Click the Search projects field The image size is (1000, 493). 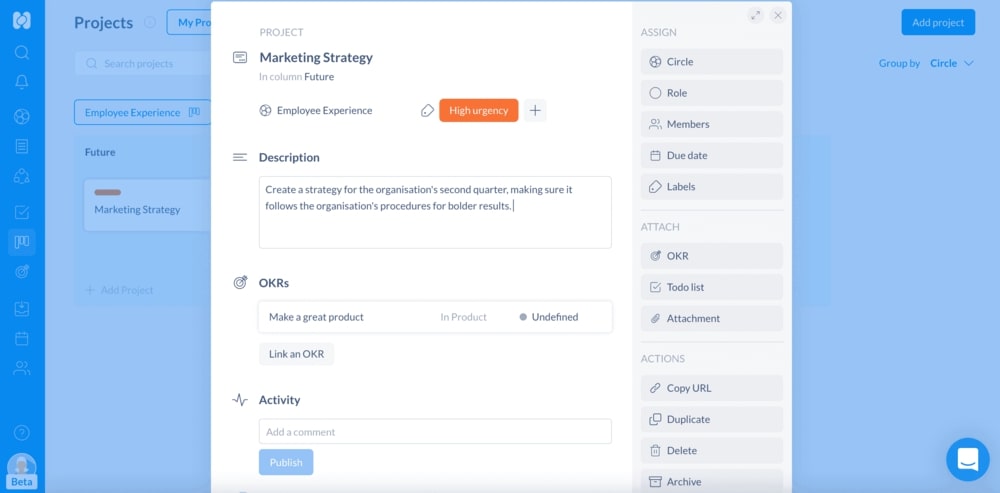[143, 64]
